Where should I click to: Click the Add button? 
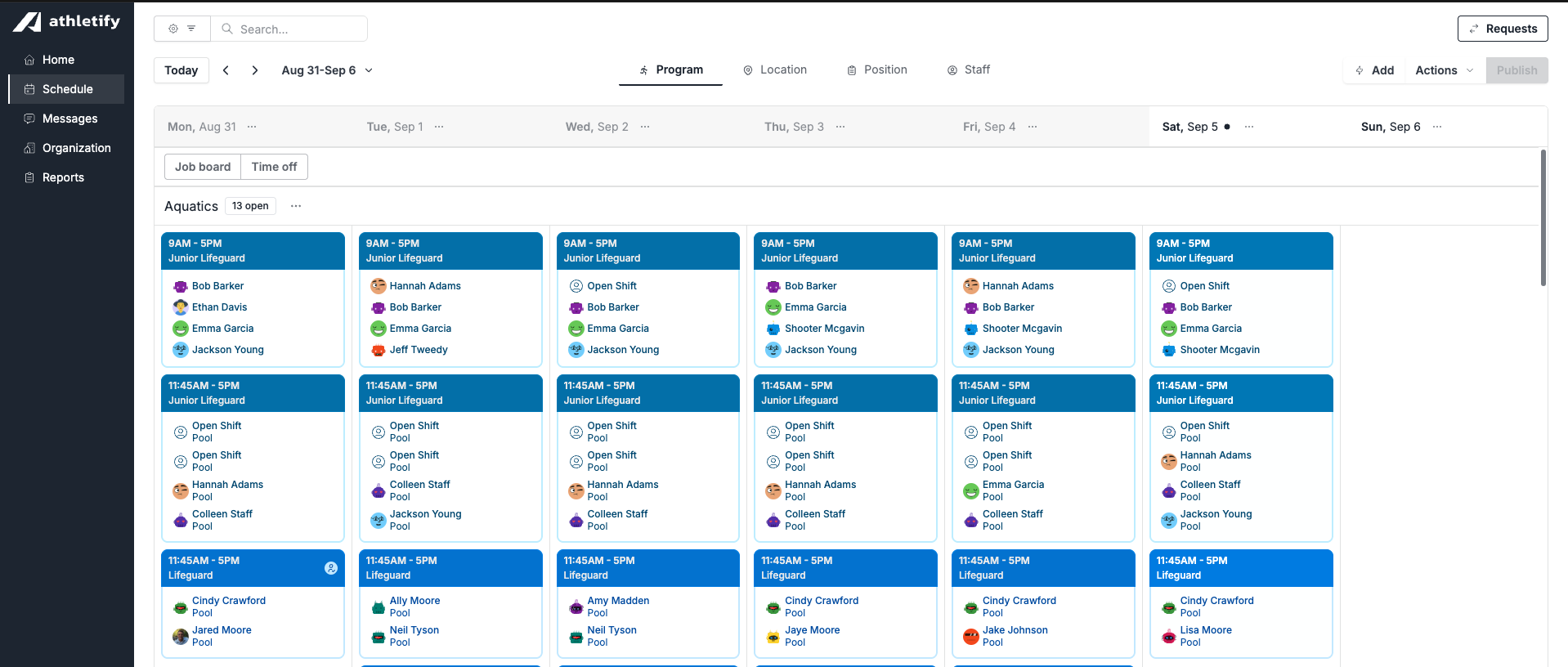click(x=1374, y=70)
